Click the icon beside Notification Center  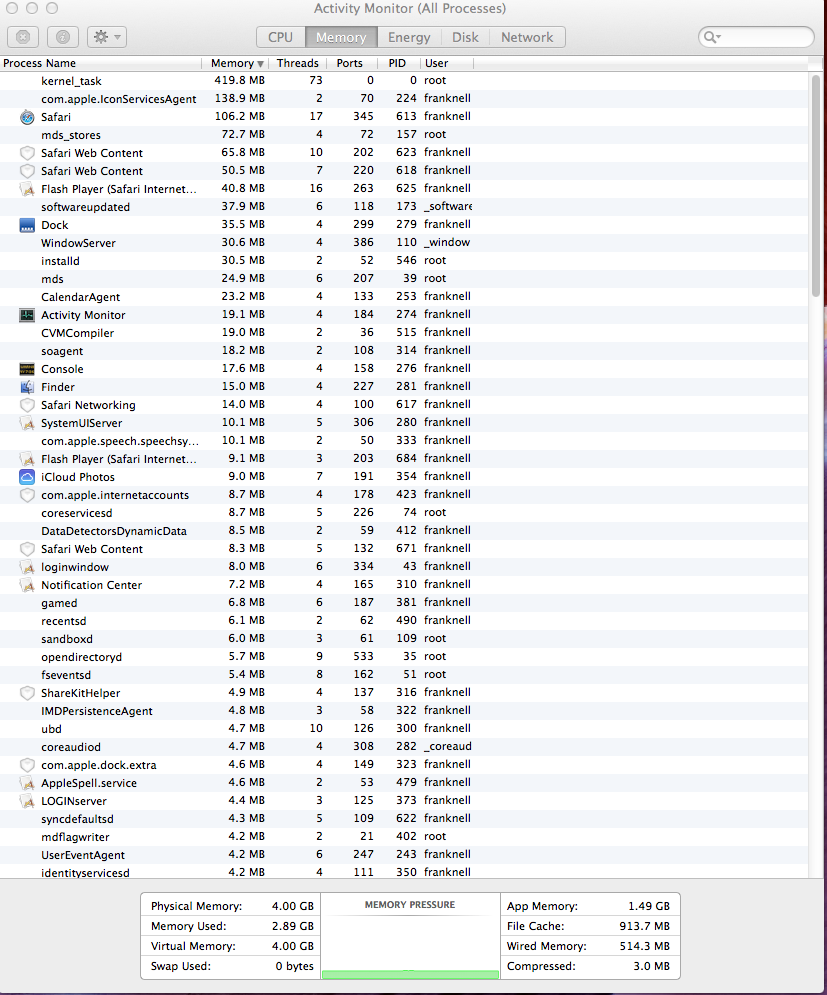(27, 584)
